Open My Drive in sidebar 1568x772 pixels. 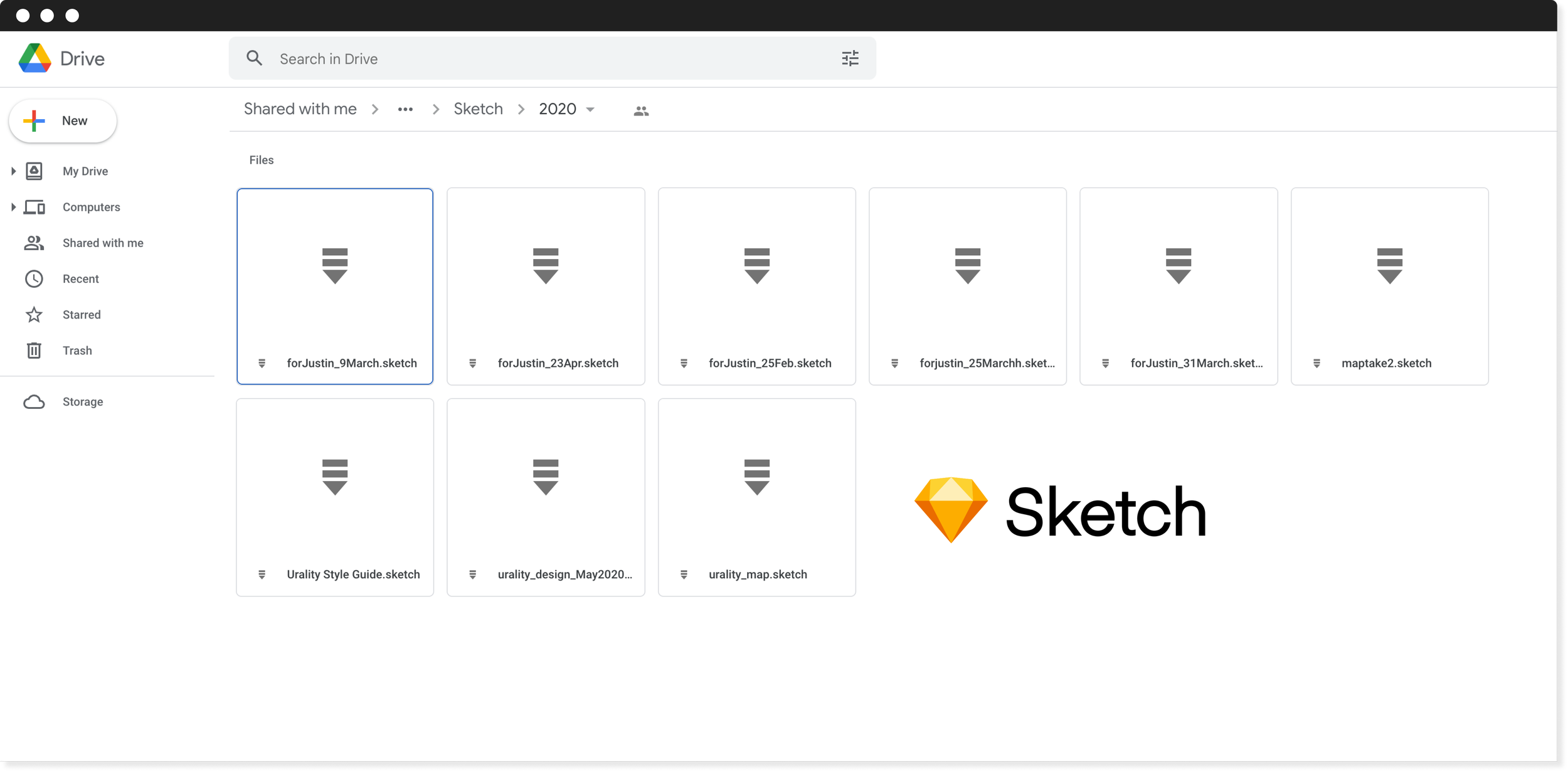85,171
